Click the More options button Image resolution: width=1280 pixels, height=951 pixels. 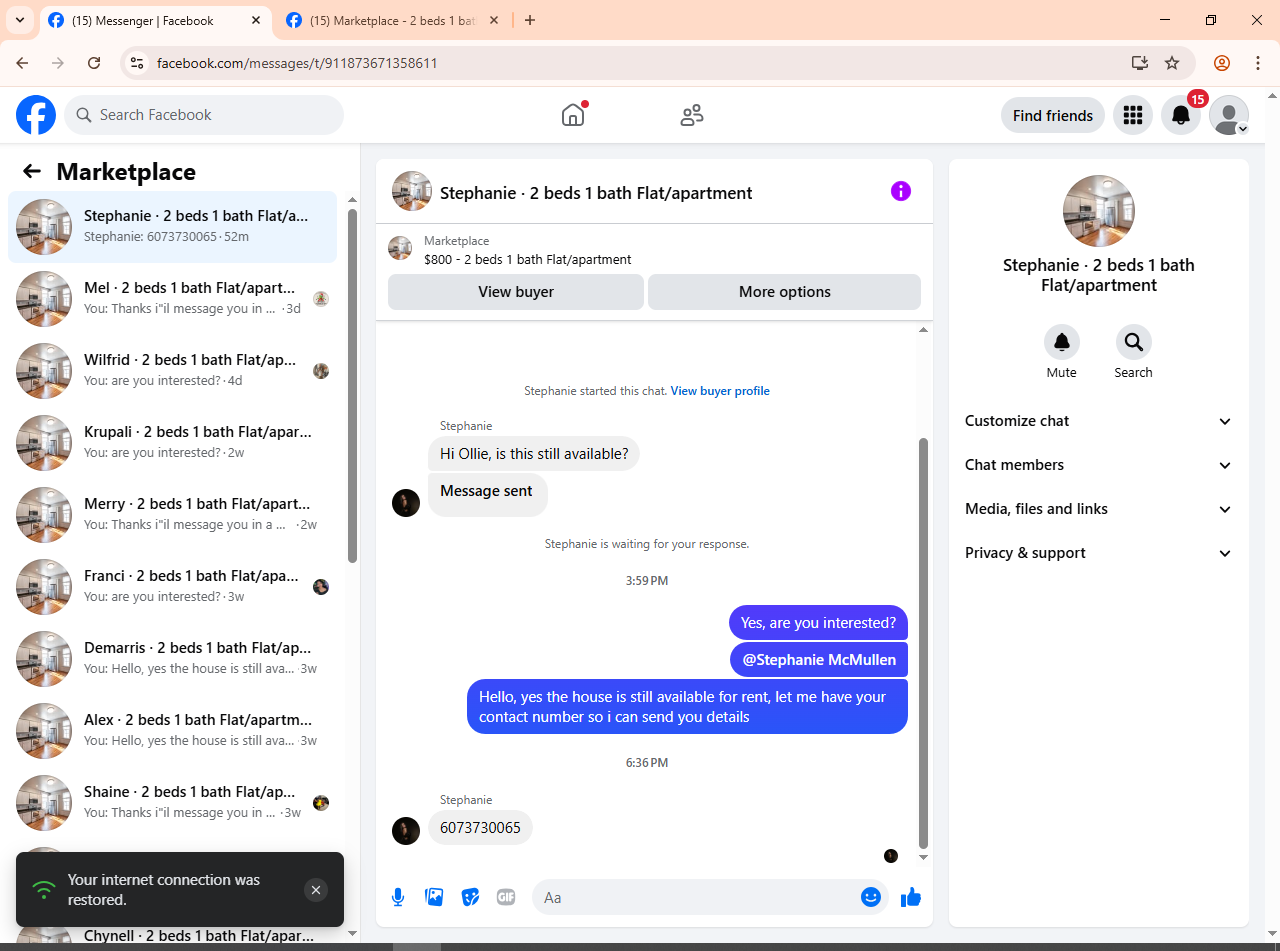[785, 292]
